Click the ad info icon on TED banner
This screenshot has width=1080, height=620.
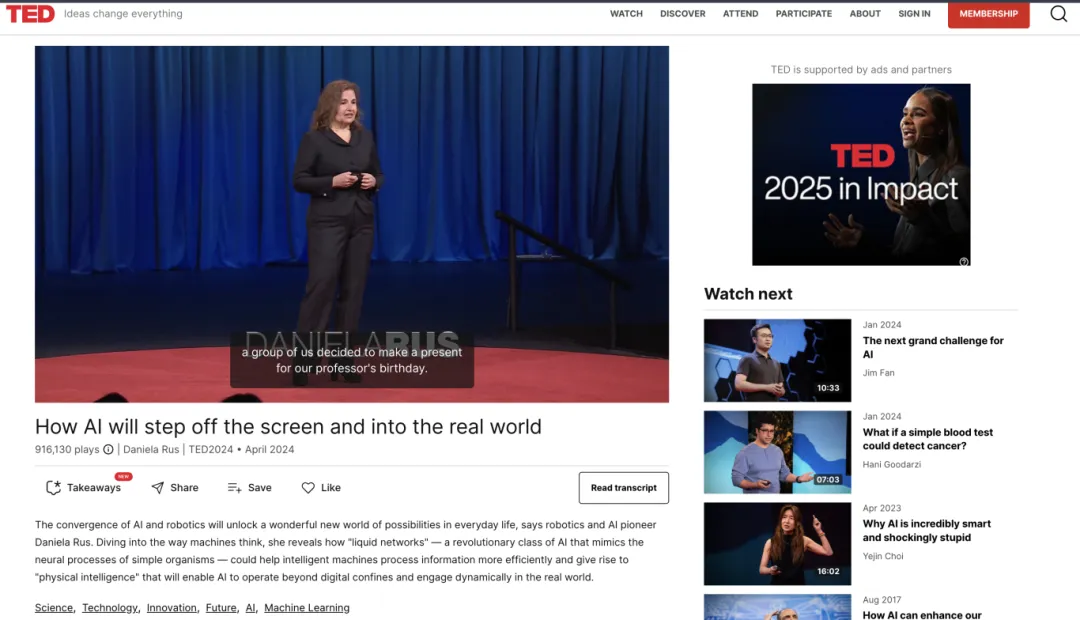[964, 261]
